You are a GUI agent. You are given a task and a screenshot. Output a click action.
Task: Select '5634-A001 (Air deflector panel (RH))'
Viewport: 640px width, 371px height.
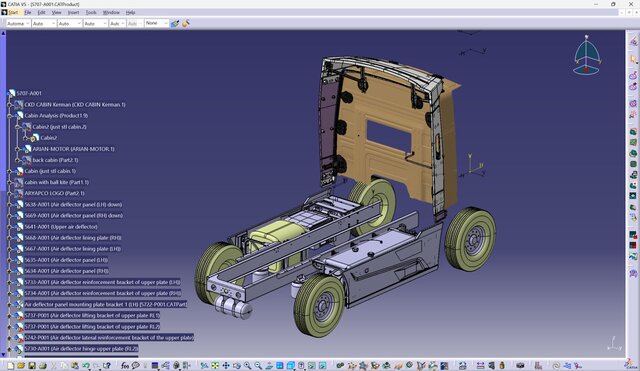67,271
